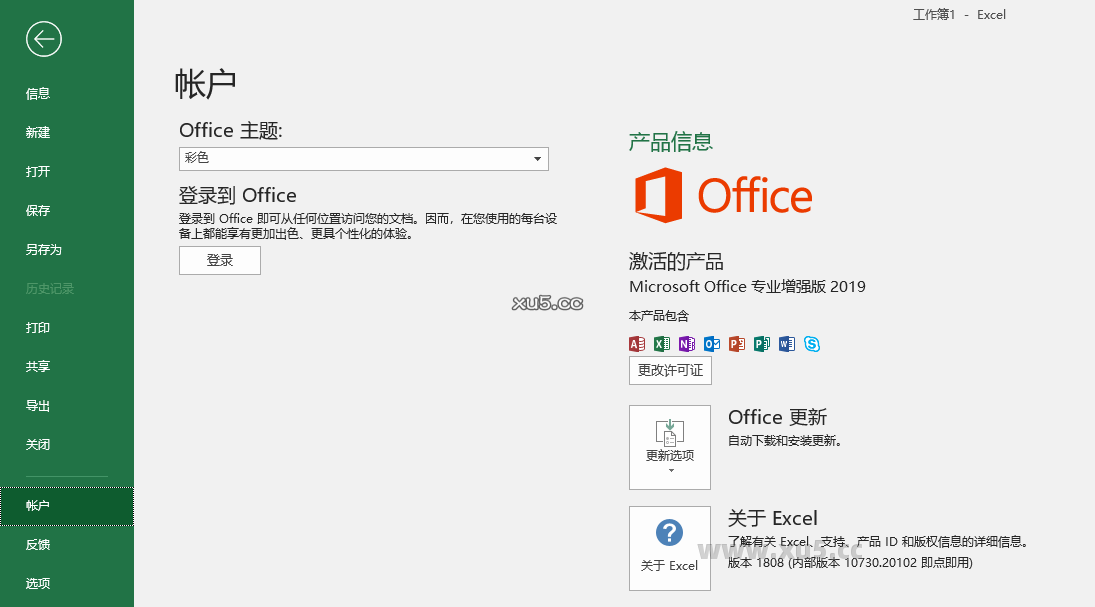Image resolution: width=1095 pixels, height=607 pixels.
Task: Click the 关于 Excel button
Action: [x=669, y=548]
